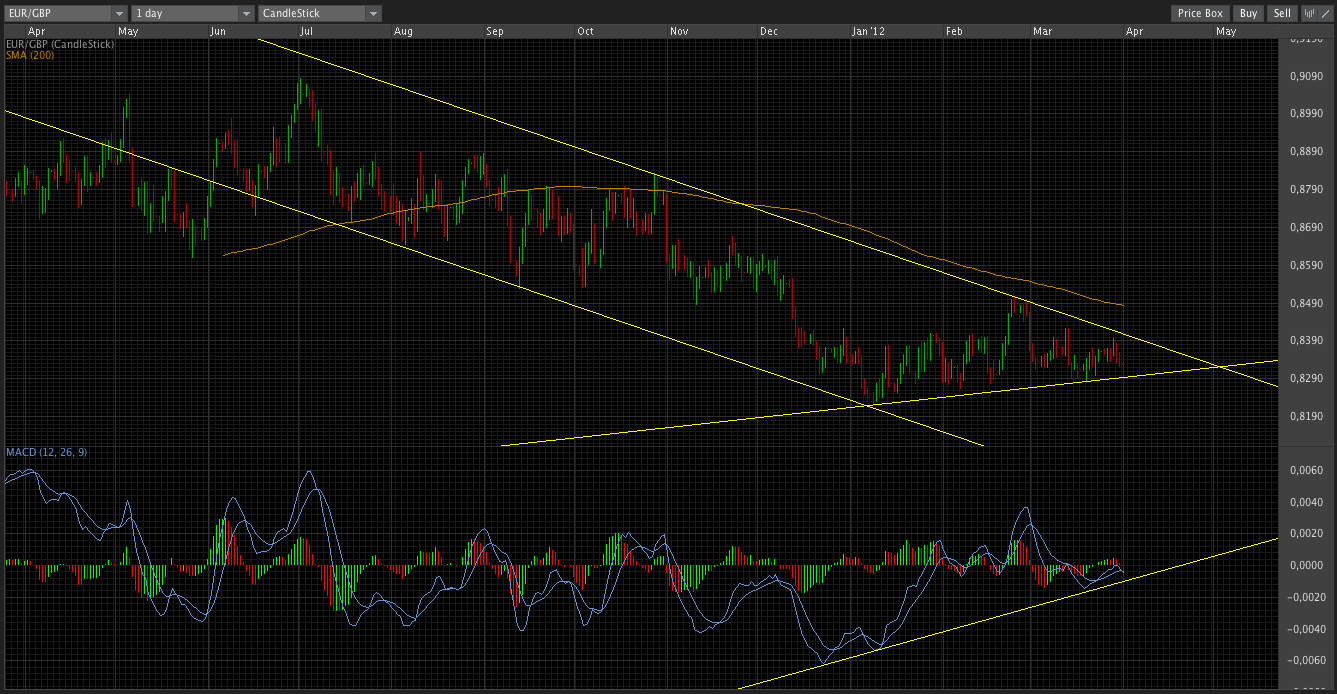Click the Sell button

tap(1282, 13)
